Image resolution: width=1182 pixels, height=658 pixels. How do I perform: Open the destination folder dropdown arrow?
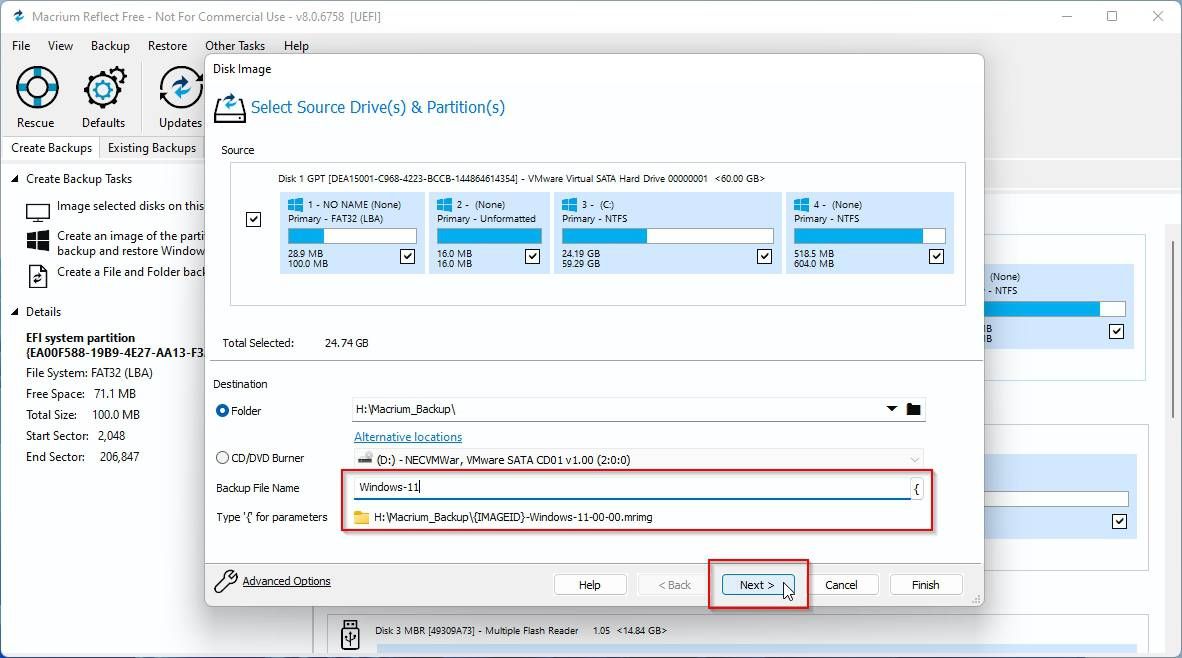[892, 409]
